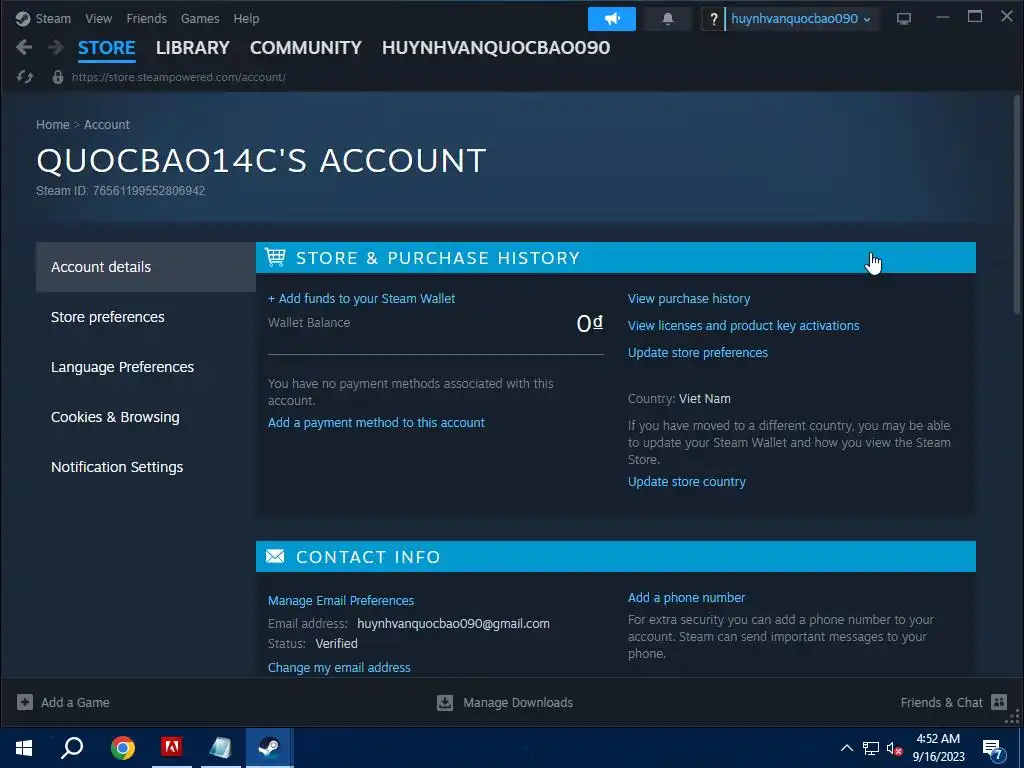This screenshot has height=768, width=1024.
Task: Click the plus icon for Add a Game
Action: coord(25,702)
